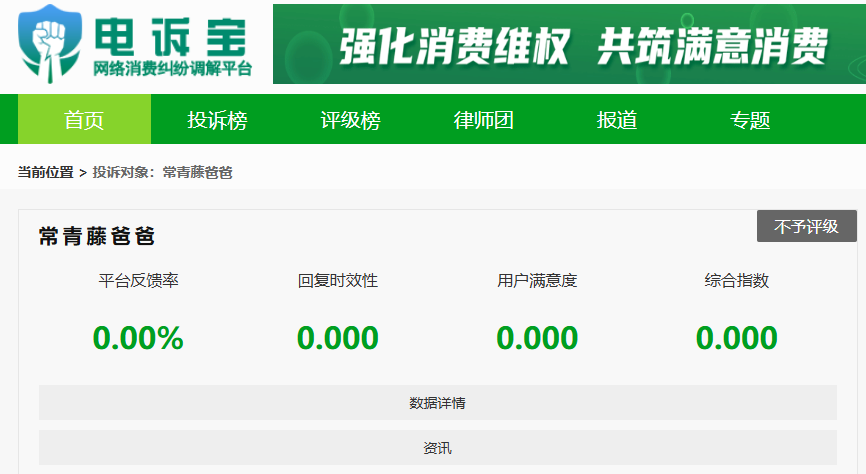Click the 综合指数 label
This screenshot has height=474, width=866.
736,281
